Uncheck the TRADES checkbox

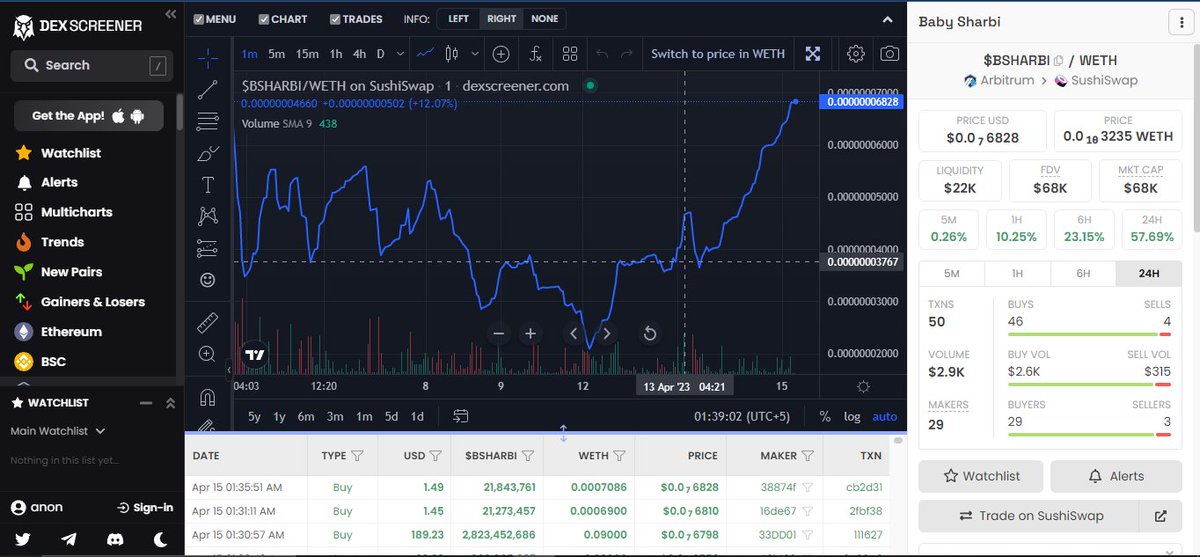(x=335, y=19)
